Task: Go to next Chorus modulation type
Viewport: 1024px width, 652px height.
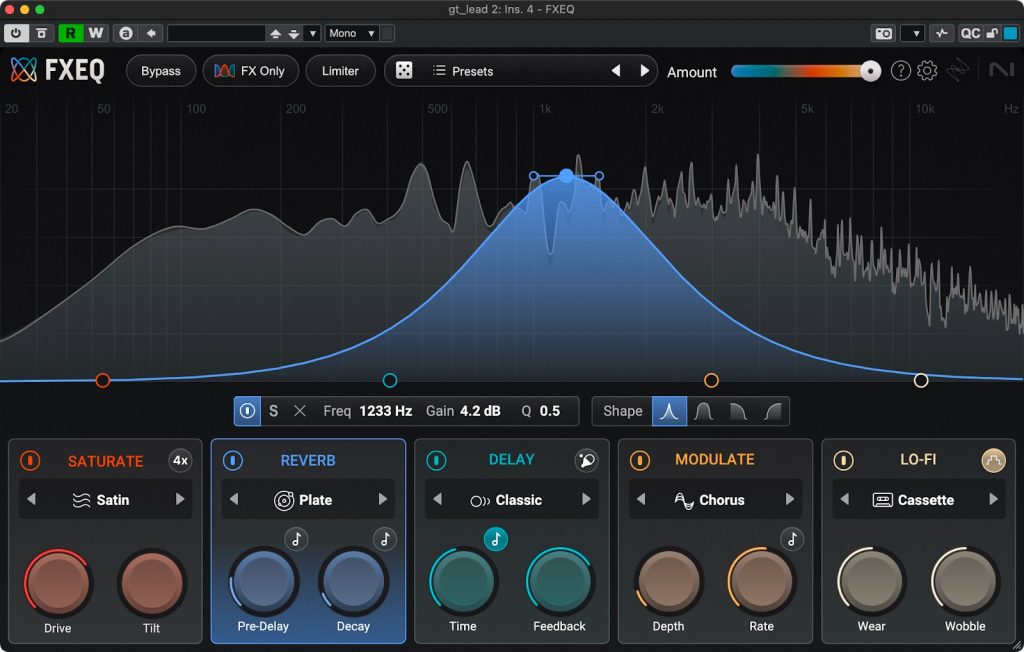Action: pyautogui.click(x=790, y=500)
